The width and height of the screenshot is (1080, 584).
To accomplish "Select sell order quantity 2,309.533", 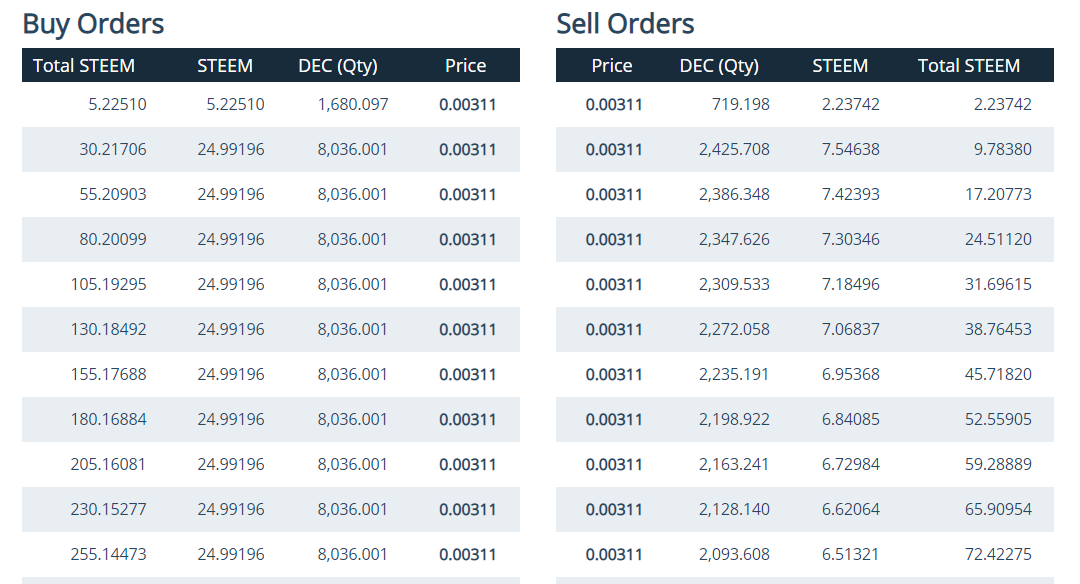I will [734, 284].
